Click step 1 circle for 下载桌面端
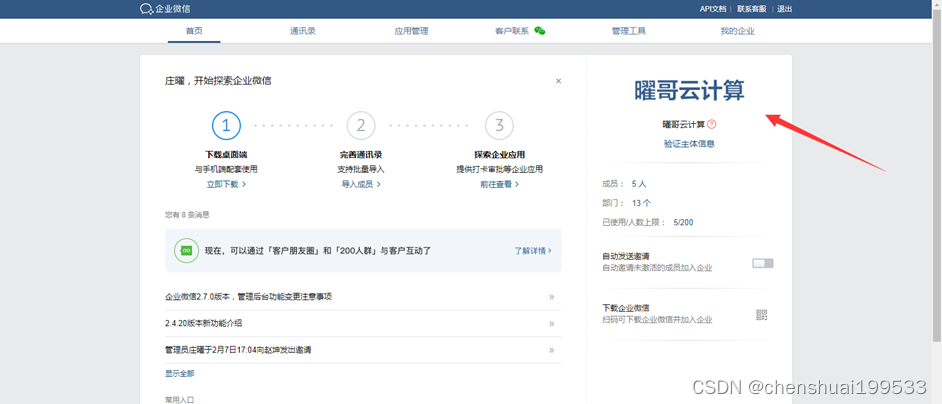The width and height of the screenshot is (942, 404). 226,126
